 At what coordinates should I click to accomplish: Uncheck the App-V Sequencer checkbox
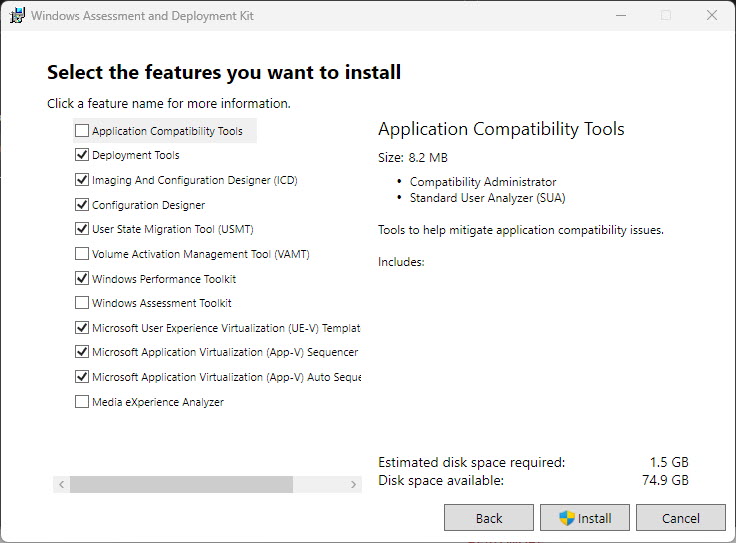(82, 352)
